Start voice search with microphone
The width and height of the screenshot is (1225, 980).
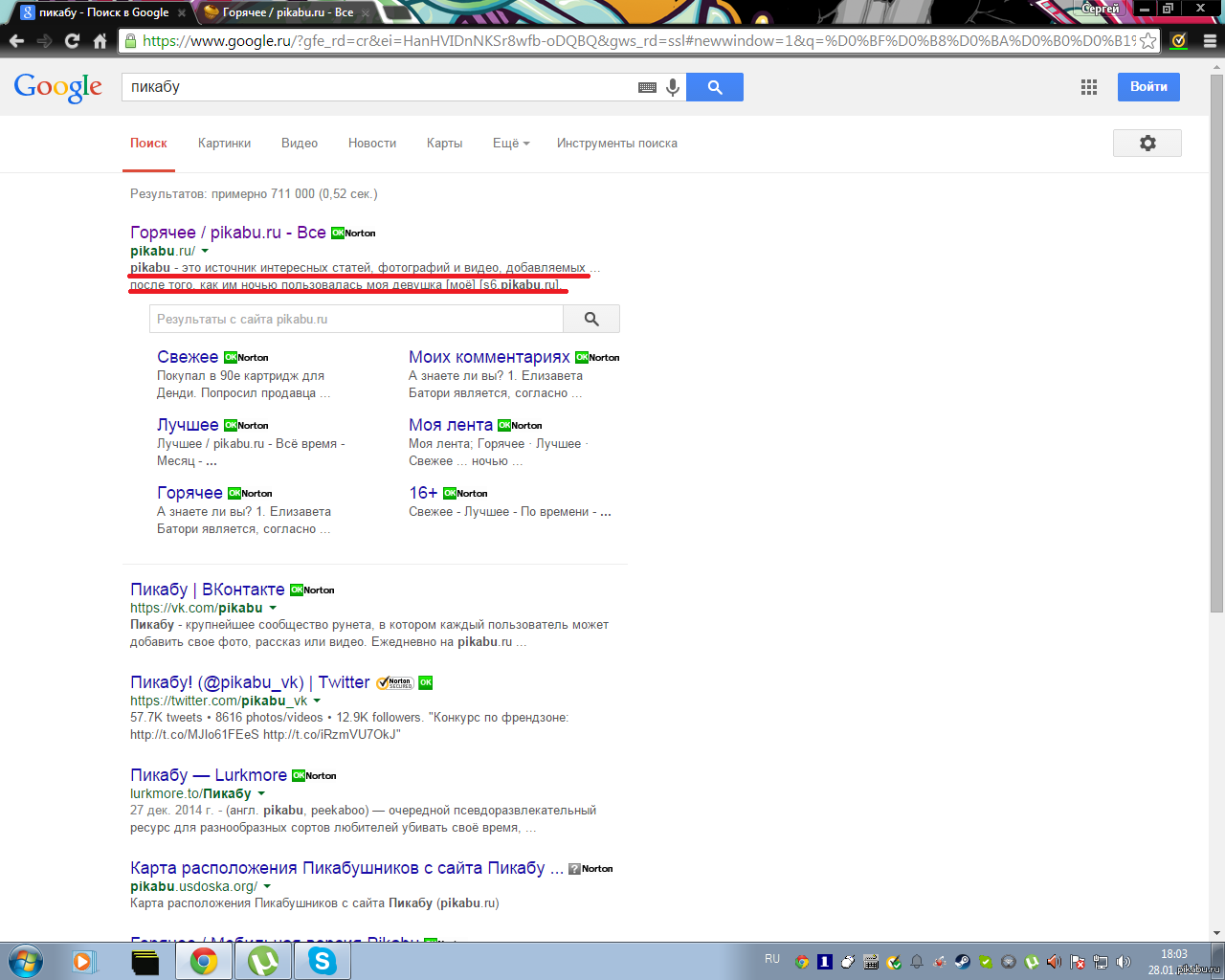673,87
